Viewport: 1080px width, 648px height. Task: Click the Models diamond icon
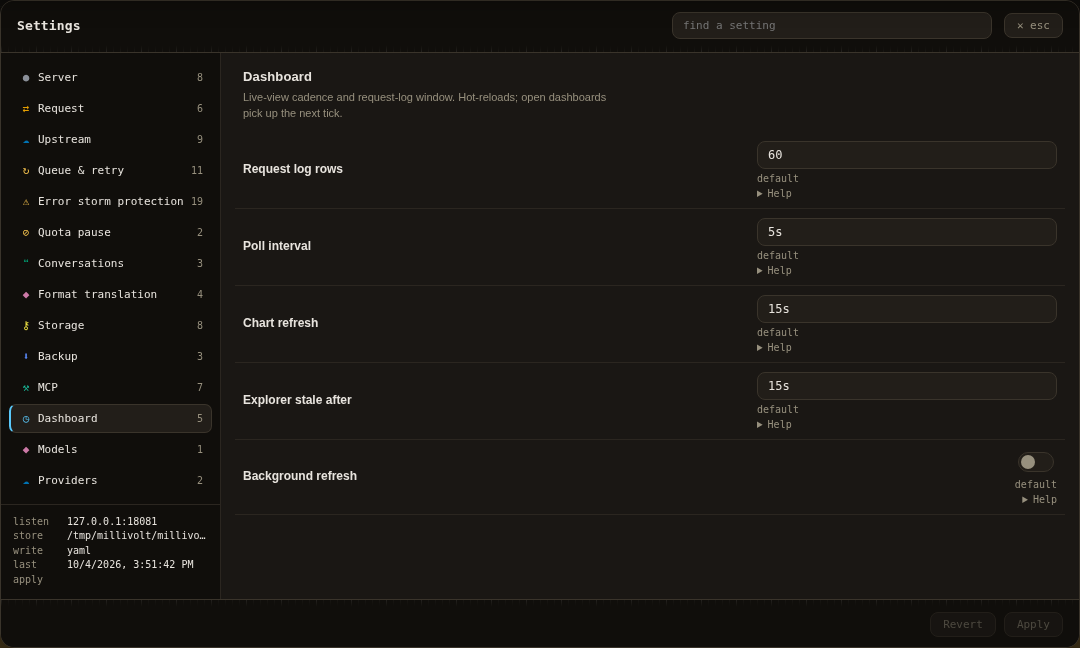click(25, 450)
